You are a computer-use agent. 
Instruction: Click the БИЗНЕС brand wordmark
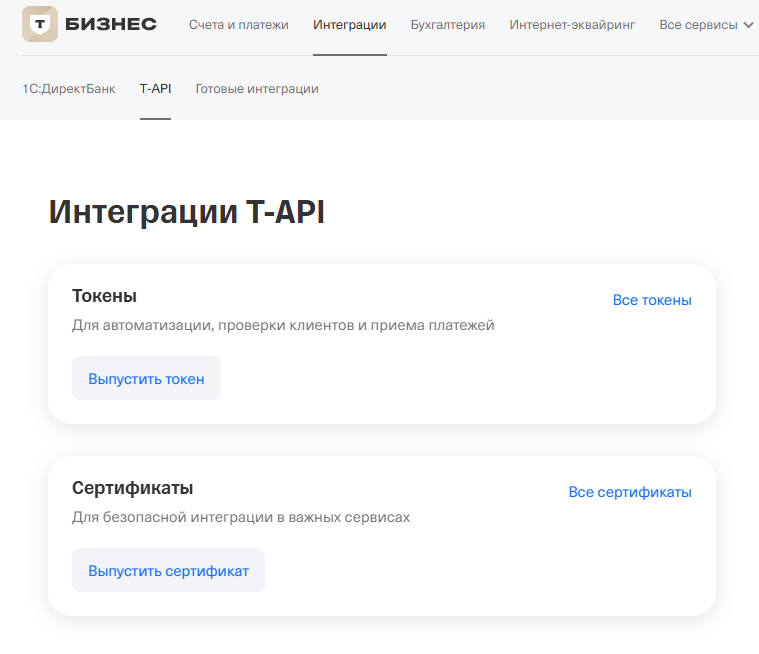pyautogui.click(x=111, y=24)
